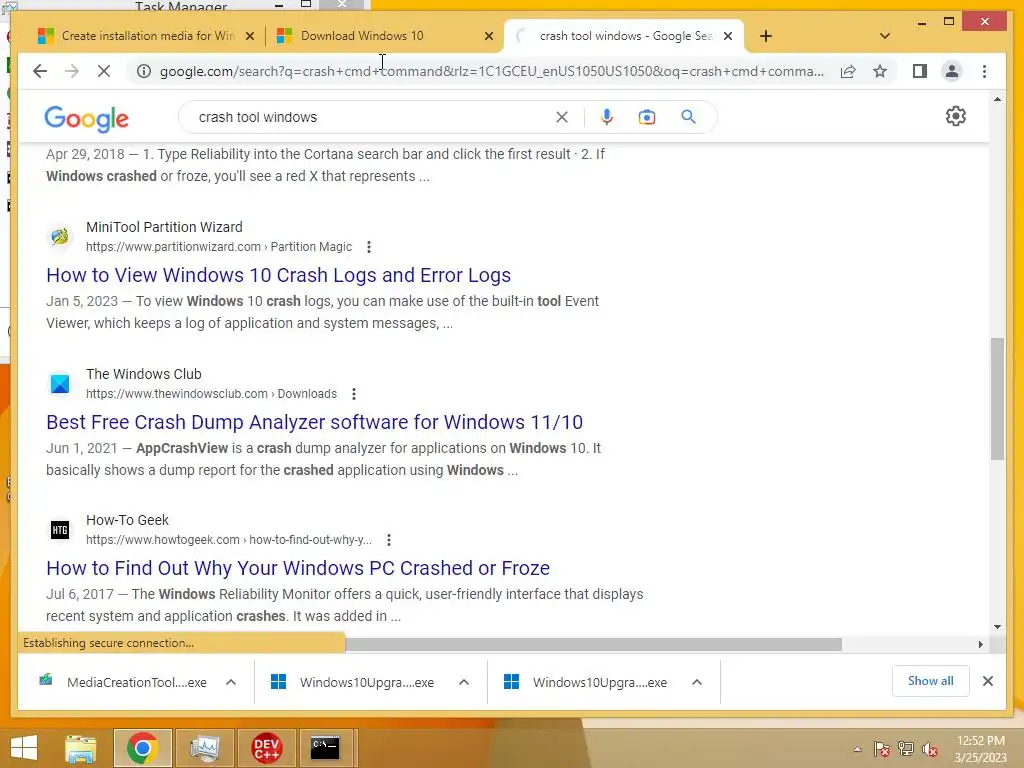Click the vertical scrollbar thumb
Viewport: 1024px width, 768px height.
click(x=997, y=398)
